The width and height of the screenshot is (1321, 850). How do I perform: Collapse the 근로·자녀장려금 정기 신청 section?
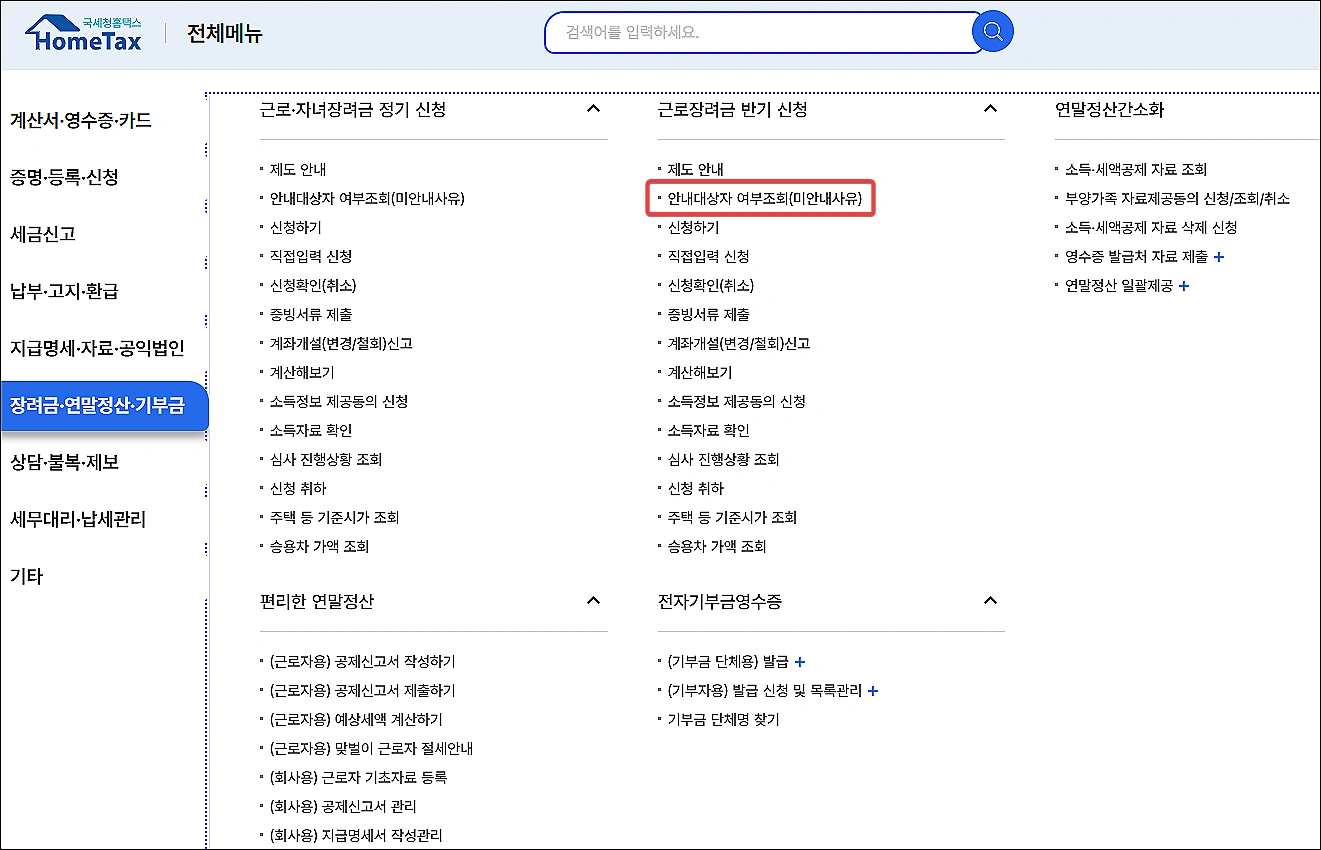pos(593,109)
